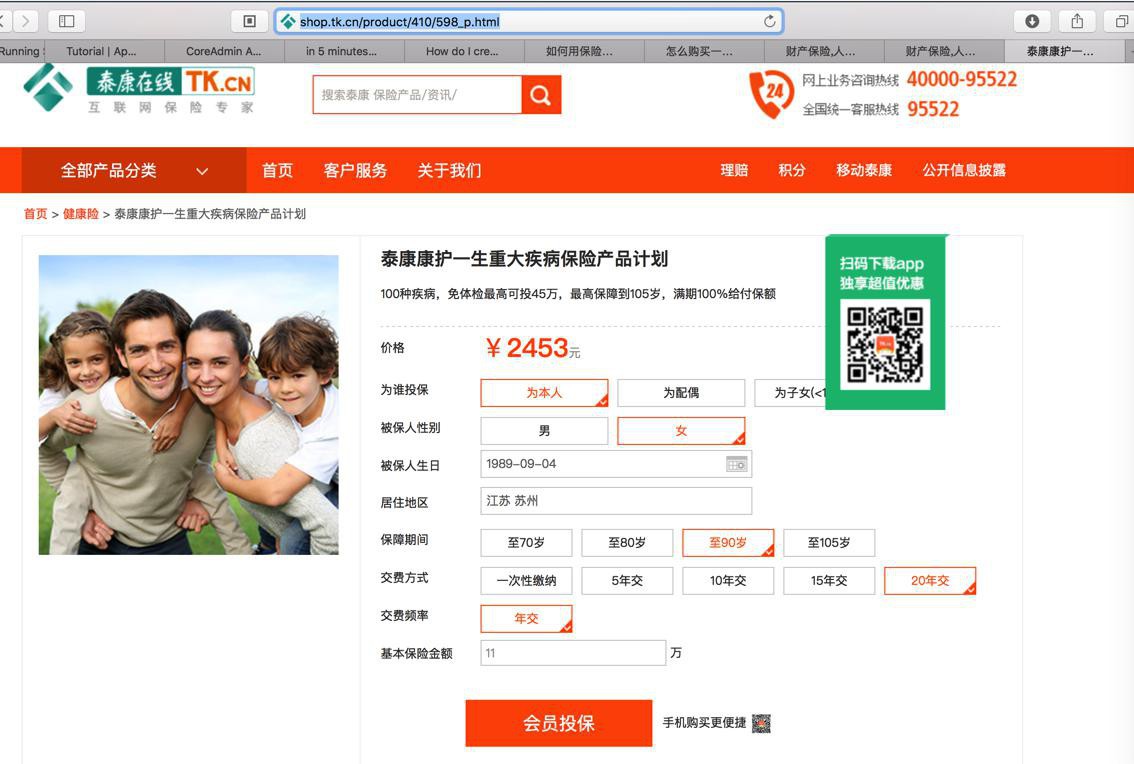
Task: Choose coverage period 至90岁
Action: (x=728, y=543)
